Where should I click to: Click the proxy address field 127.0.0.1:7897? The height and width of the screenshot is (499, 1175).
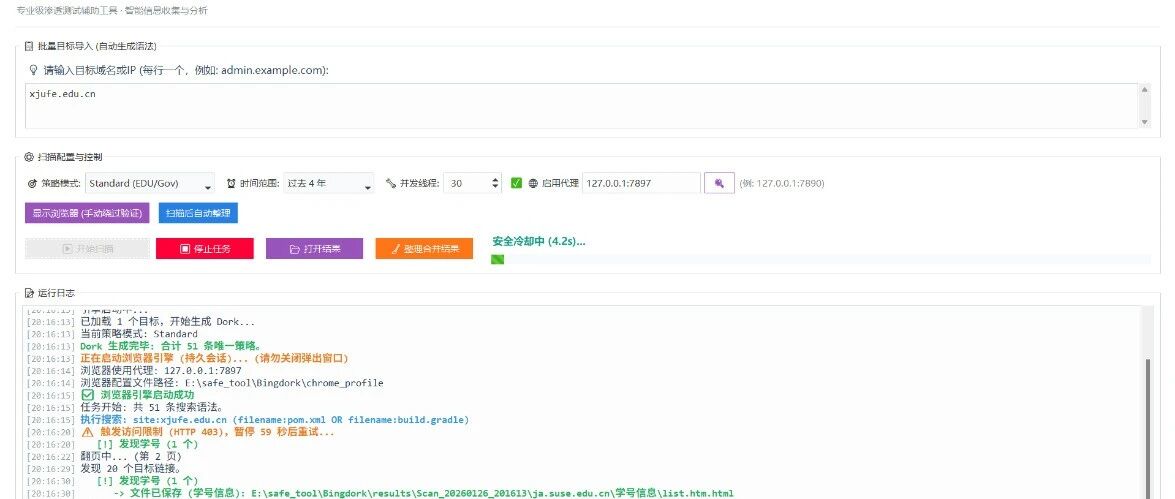641,183
